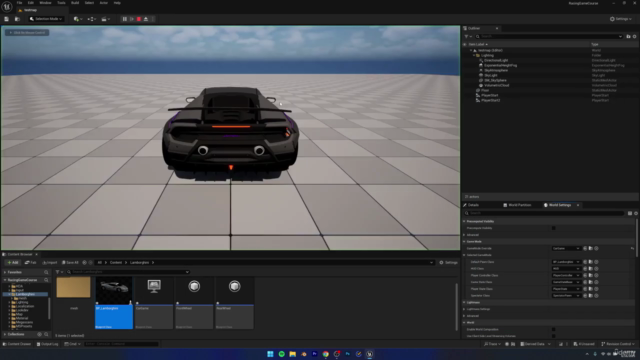The image size is (640, 360).
Task: Click the World Settings property matrix icon
Action: [x=630, y=213]
